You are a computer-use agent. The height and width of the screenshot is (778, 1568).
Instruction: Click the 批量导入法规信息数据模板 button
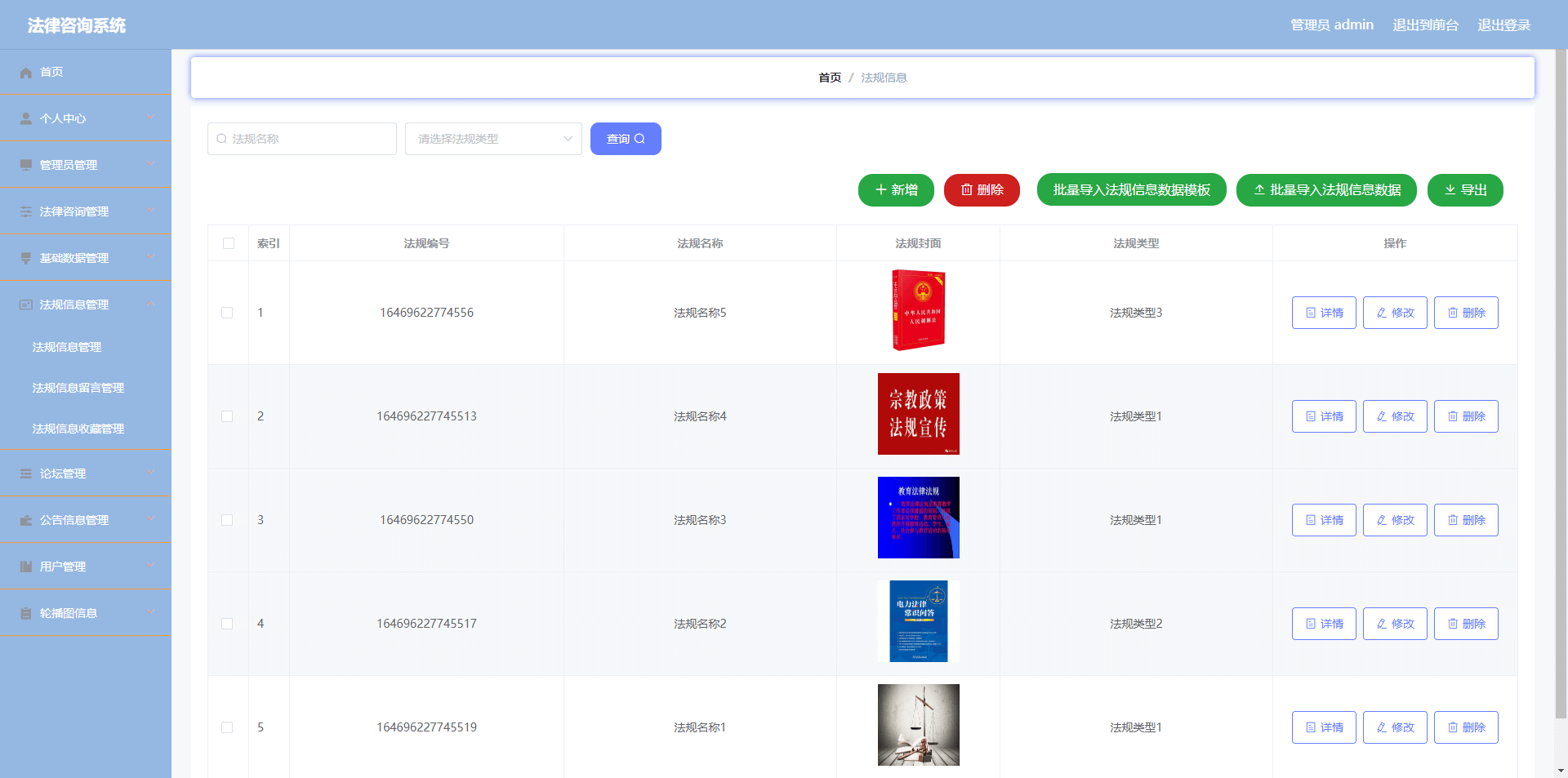click(1131, 190)
